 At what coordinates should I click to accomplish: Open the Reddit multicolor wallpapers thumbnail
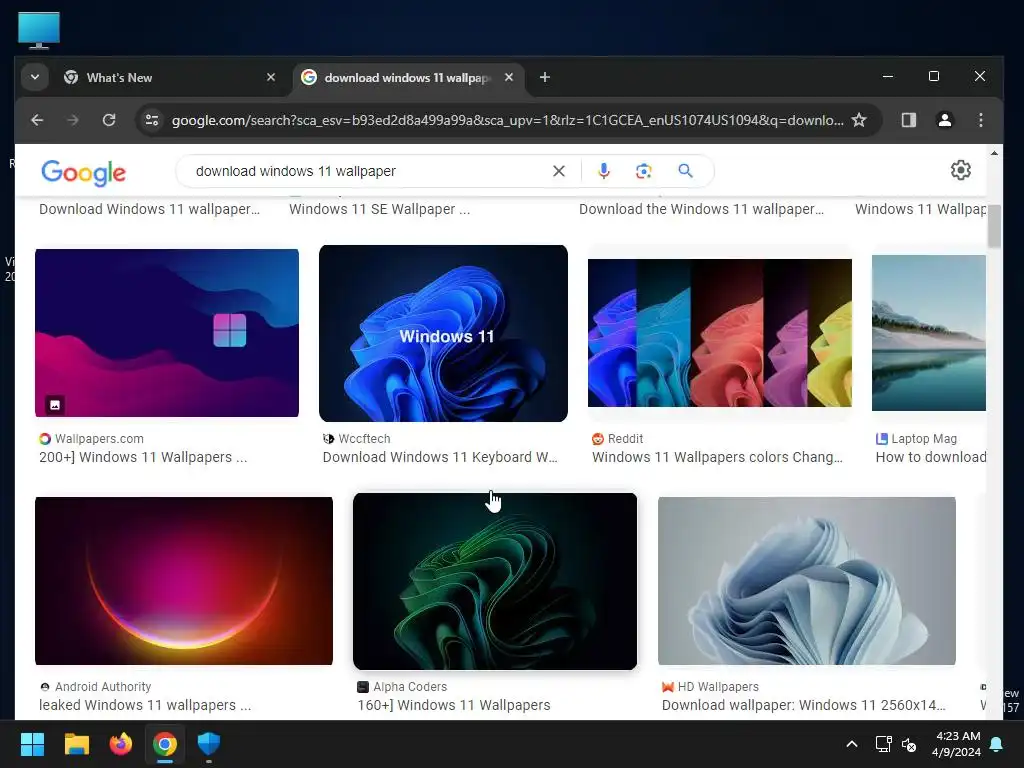(x=720, y=333)
